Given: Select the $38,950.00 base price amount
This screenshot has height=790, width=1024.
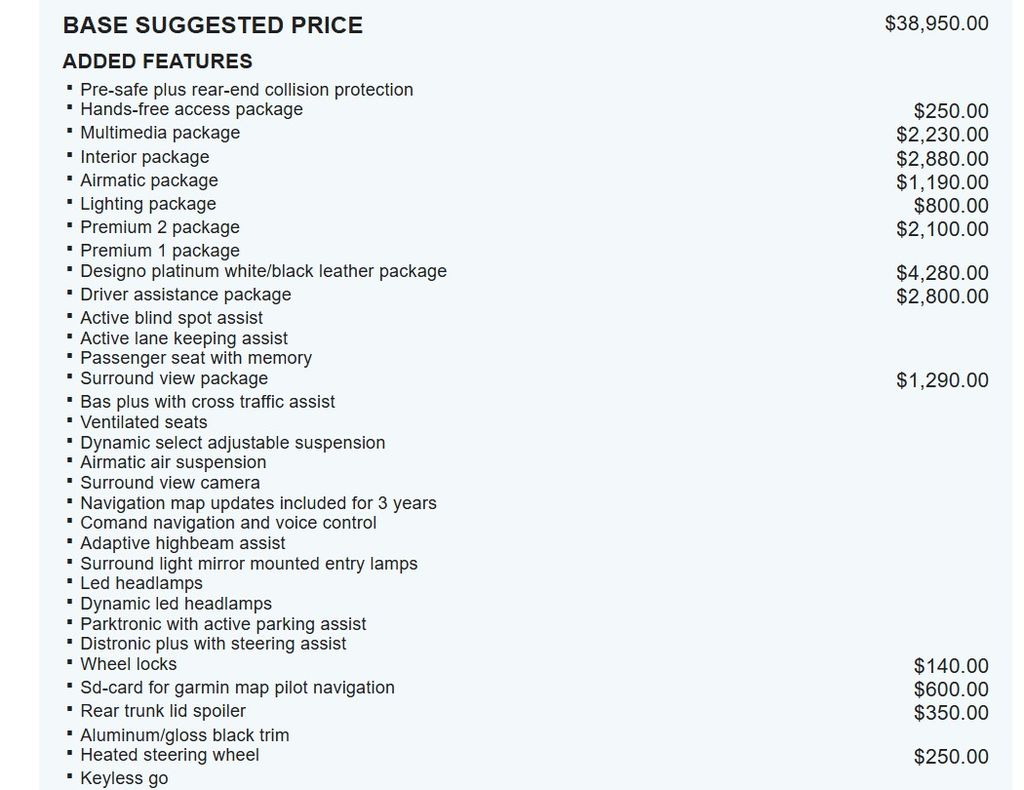Looking at the screenshot, I should pyautogui.click(x=936, y=24).
